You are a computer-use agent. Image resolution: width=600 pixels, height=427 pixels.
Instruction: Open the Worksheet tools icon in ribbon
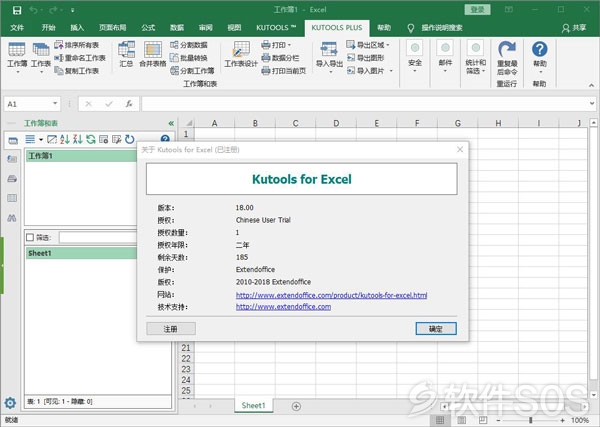(41, 57)
